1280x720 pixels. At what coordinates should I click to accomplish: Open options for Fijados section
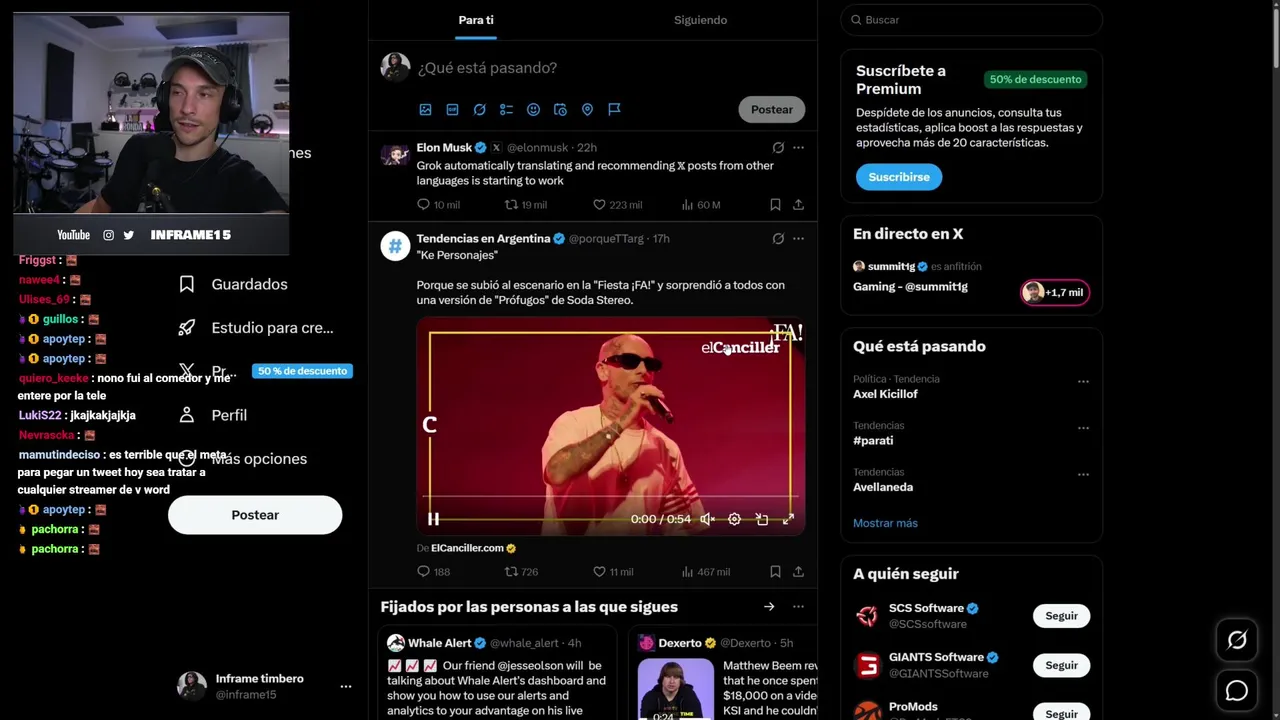coord(798,607)
